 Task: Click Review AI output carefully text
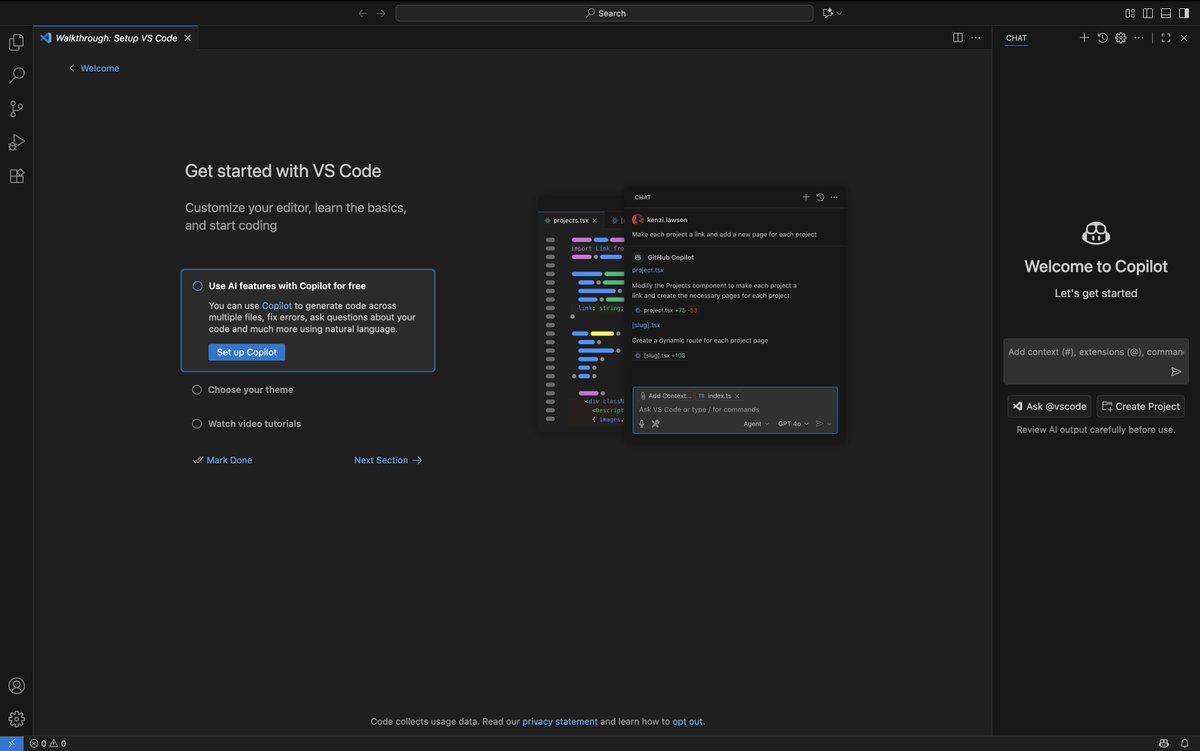click(1096, 430)
